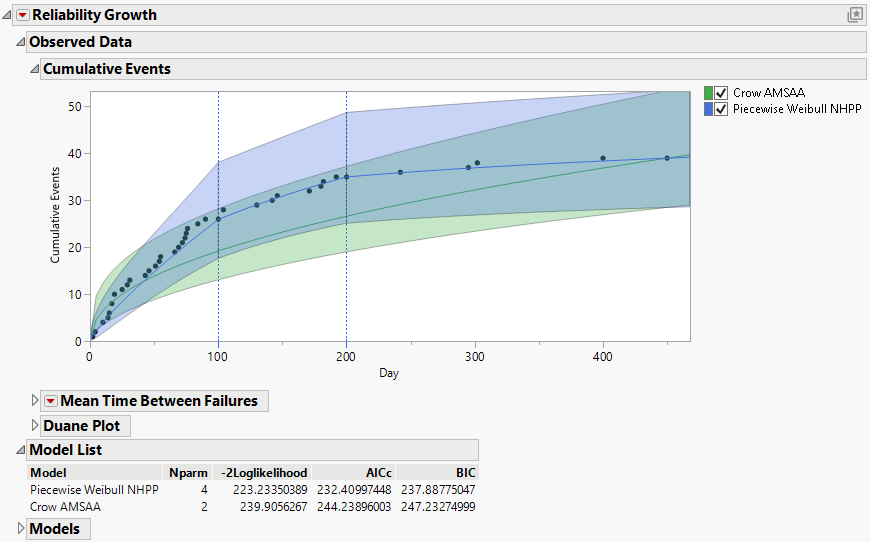Image resolution: width=870 pixels, height=542 pixels.
Task: Click the report options icon at top right
Action: (855, 15)
